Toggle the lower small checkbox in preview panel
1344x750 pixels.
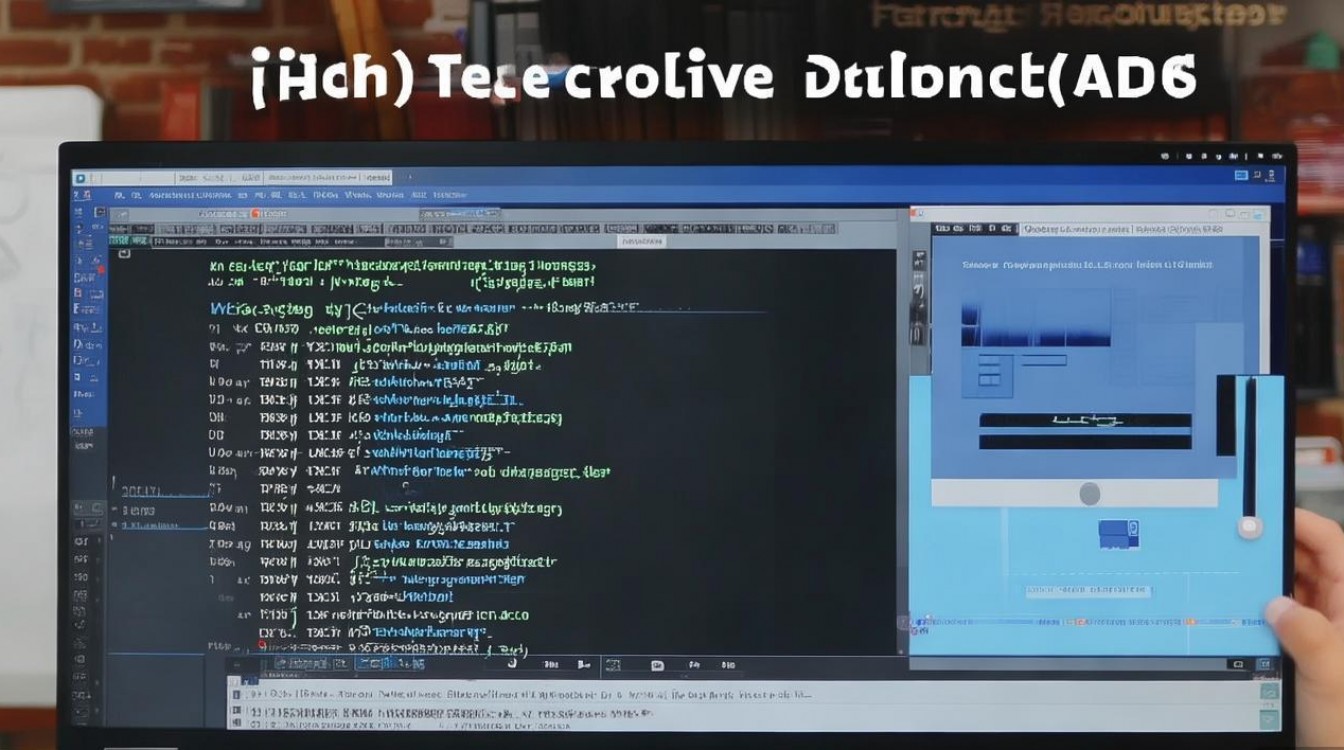988,380
